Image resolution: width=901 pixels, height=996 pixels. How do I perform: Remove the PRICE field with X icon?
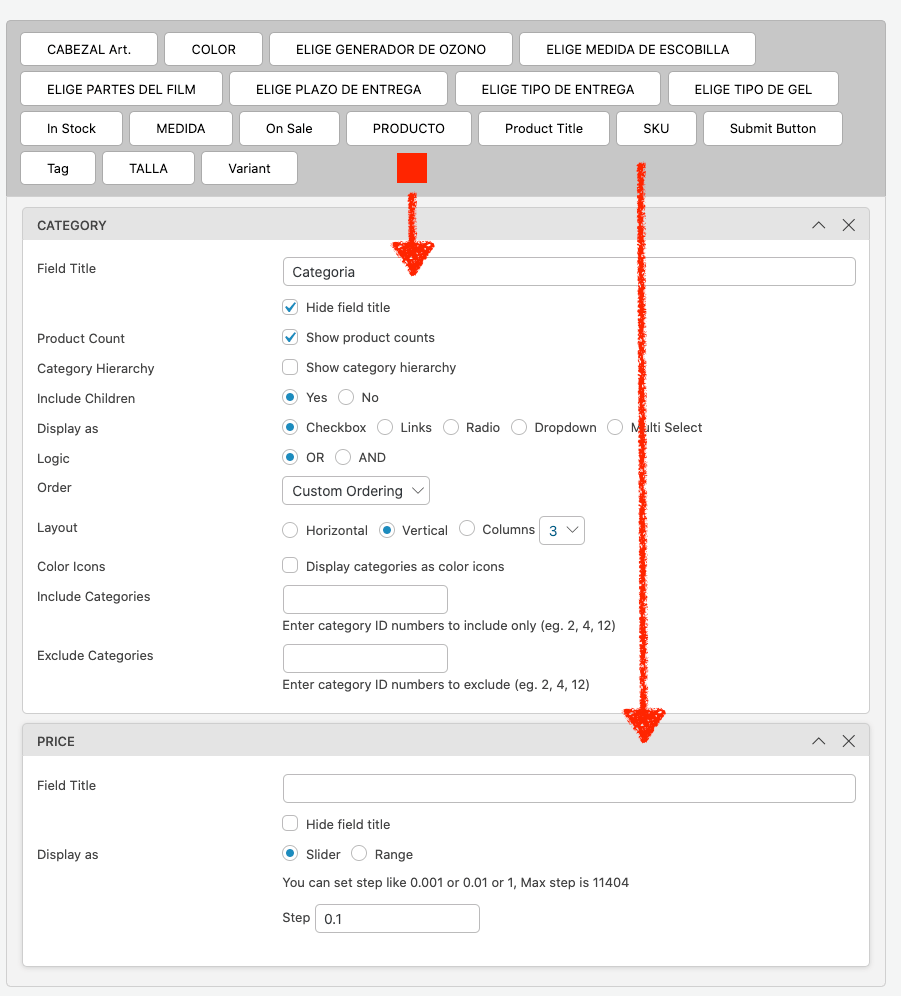(x=848, y=741)
